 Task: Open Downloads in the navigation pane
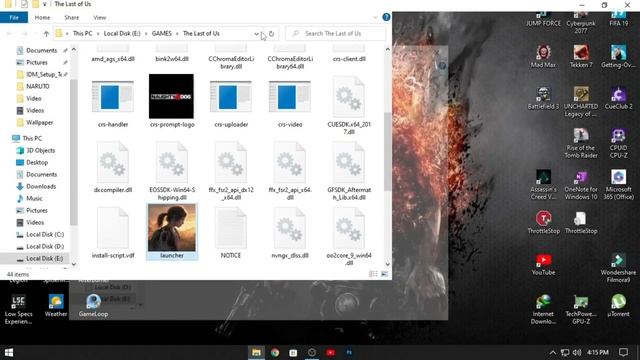[41, 187]
